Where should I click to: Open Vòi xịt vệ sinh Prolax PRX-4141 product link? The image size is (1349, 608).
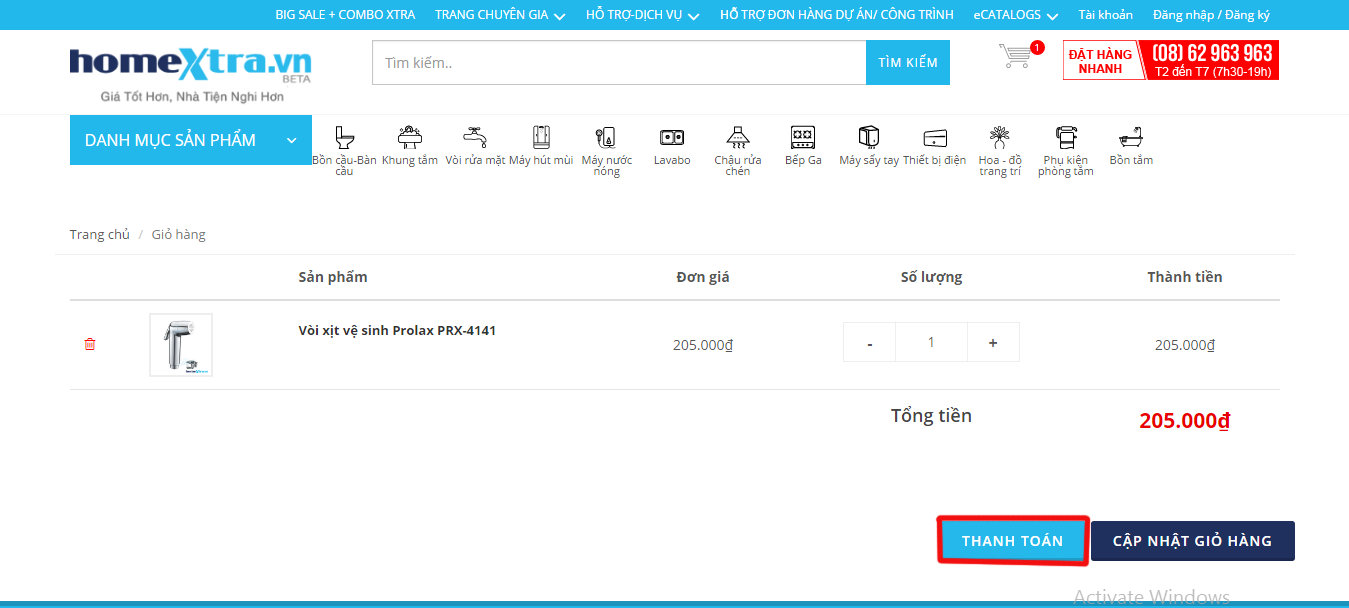click(x=397, y=330)
